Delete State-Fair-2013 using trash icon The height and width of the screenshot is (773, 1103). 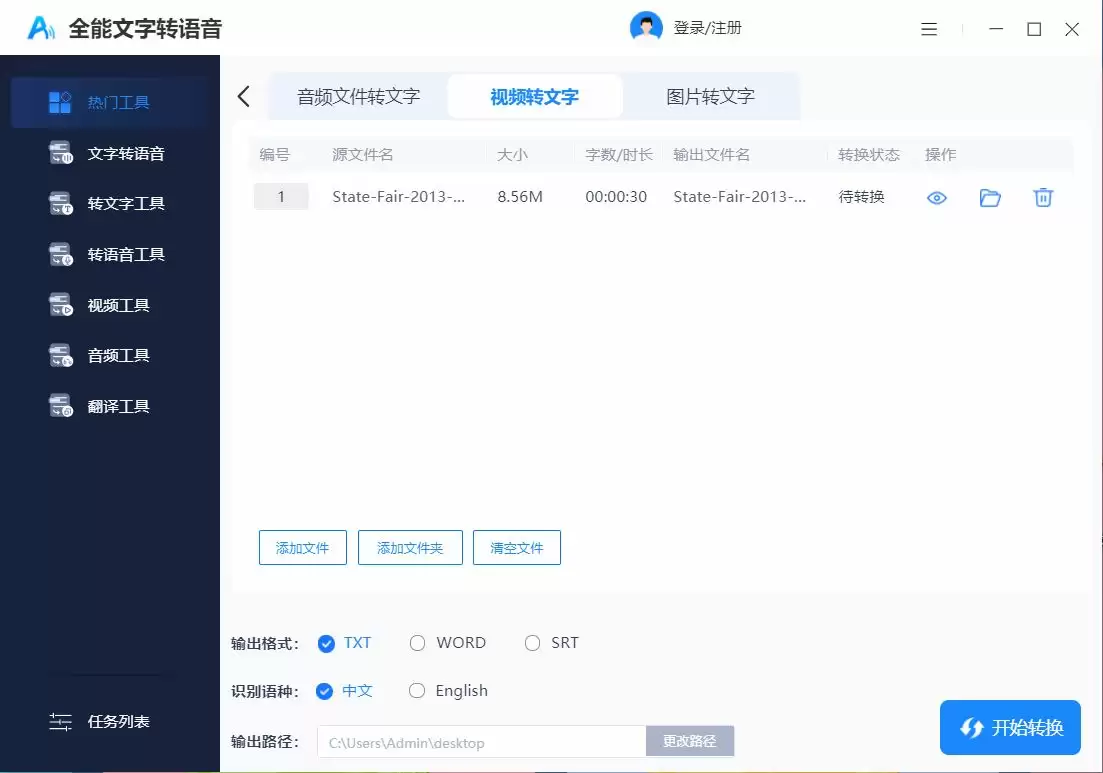1043,197
